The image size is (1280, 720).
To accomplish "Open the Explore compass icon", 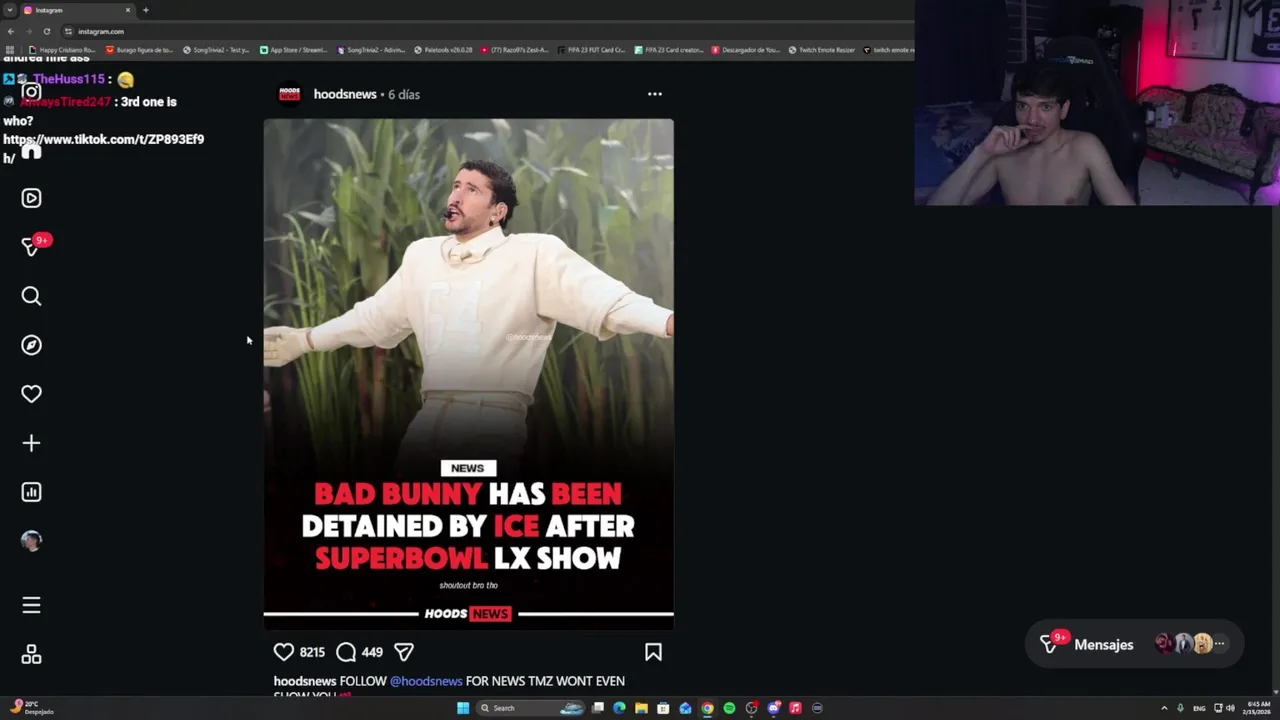I will pyautogui.click(x=31, y=345).
